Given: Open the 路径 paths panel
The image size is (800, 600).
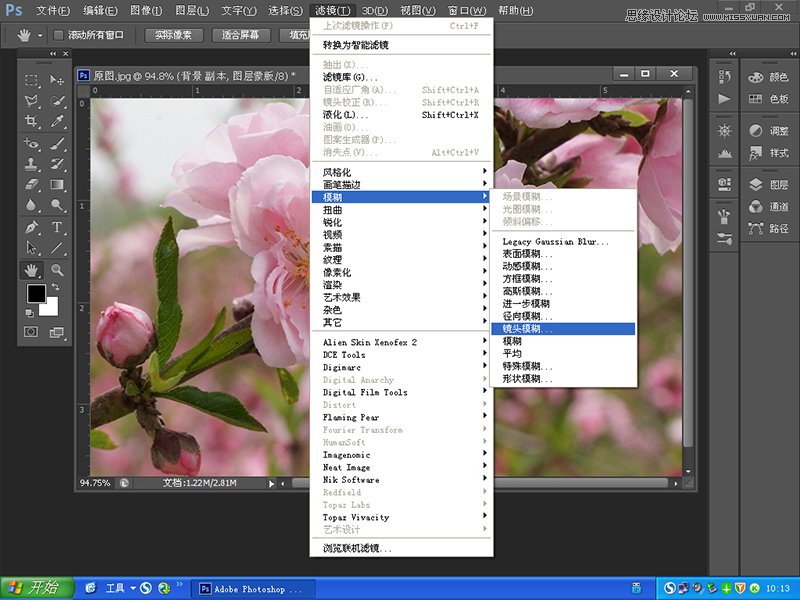Looking at the screenshot, I should click(x=768, y=229).
